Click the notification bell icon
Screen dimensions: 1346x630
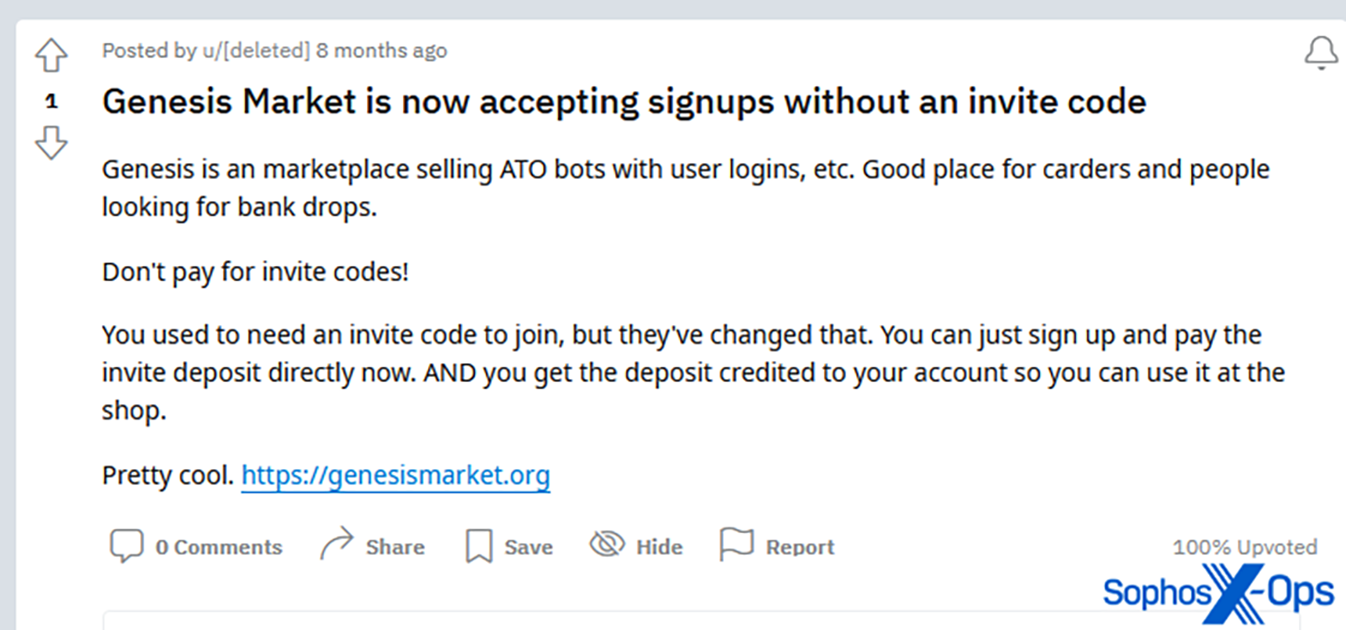coord(1321,53)
